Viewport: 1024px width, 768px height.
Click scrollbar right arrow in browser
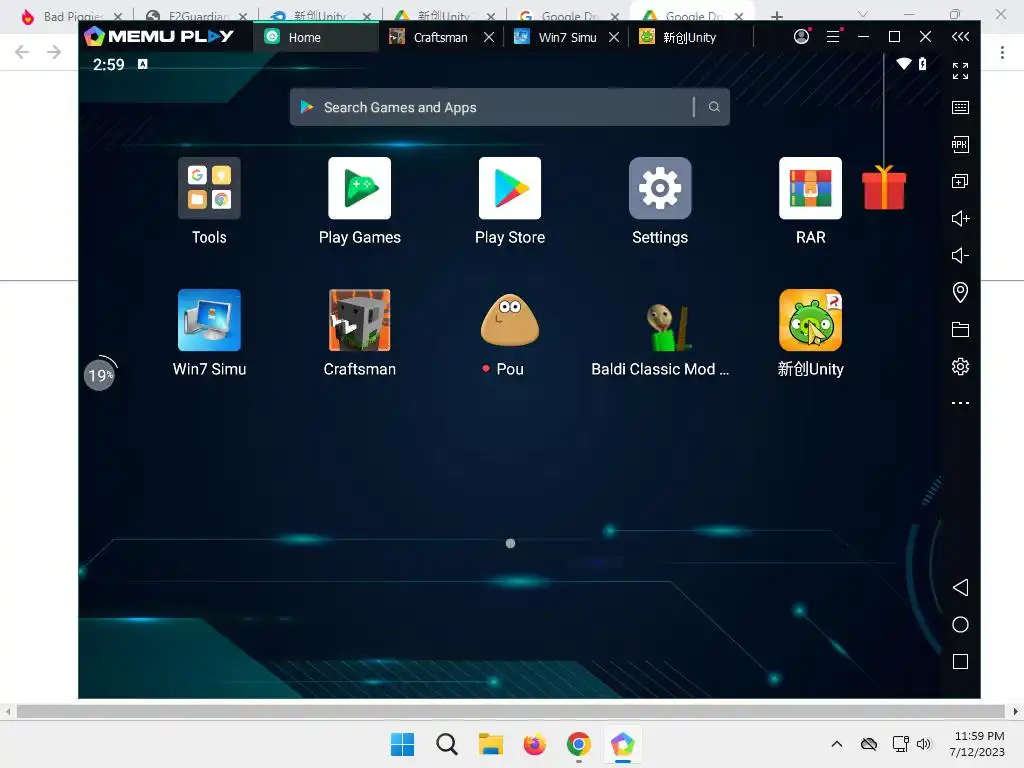pos(1016,711)
